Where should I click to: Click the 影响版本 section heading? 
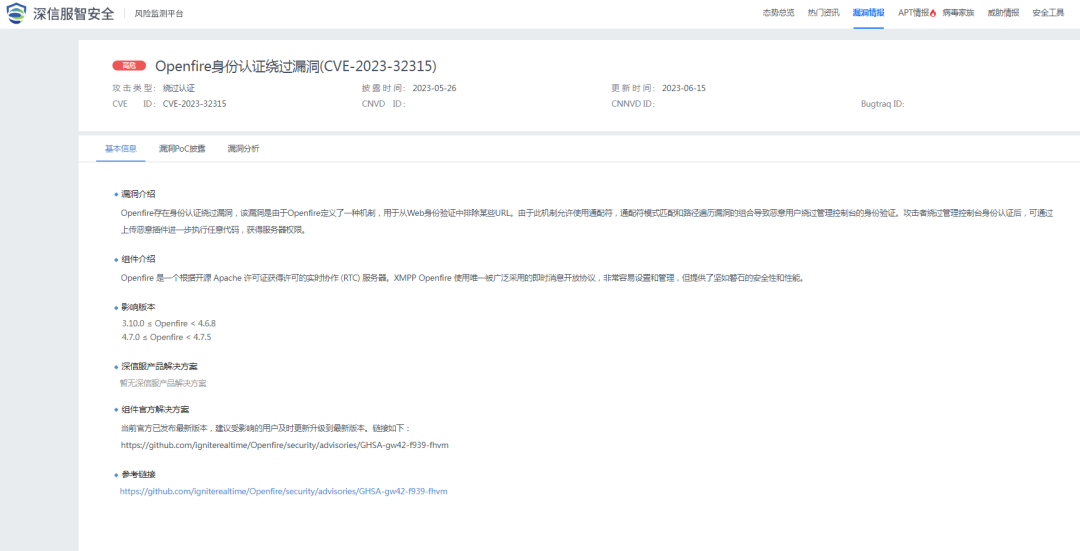point(138,307)
